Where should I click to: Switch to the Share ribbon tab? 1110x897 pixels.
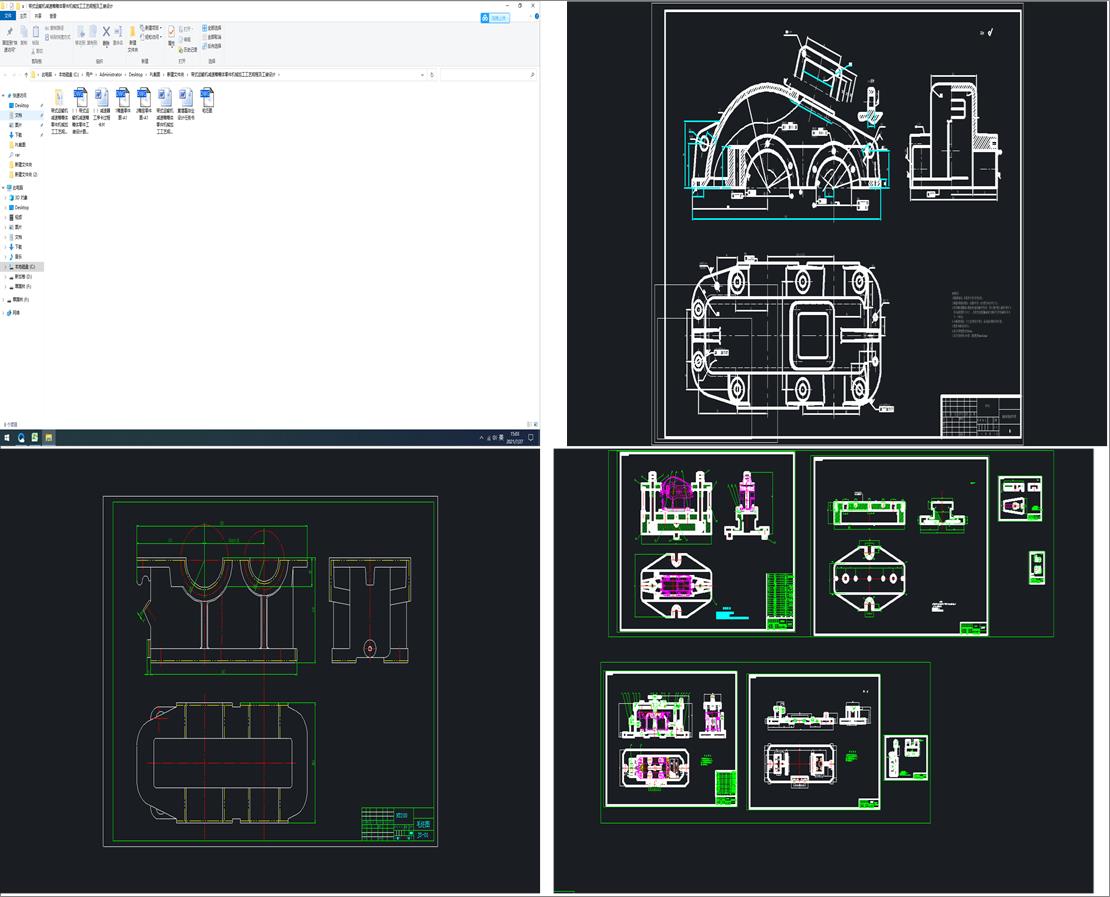pos(38,16)
